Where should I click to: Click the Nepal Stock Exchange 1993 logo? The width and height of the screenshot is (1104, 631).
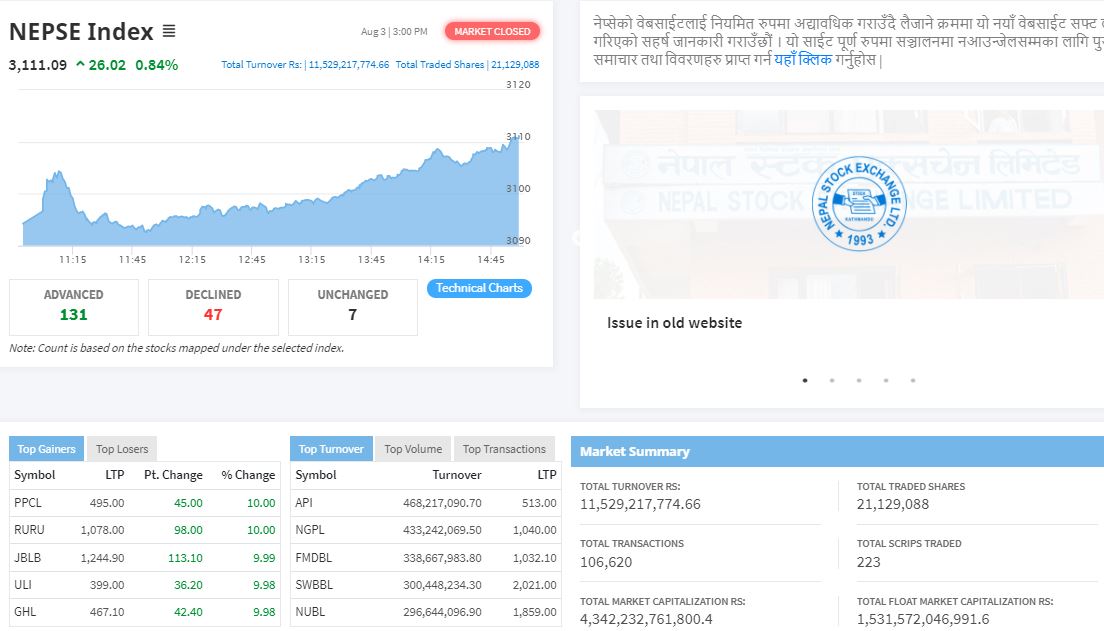point(859,204)
